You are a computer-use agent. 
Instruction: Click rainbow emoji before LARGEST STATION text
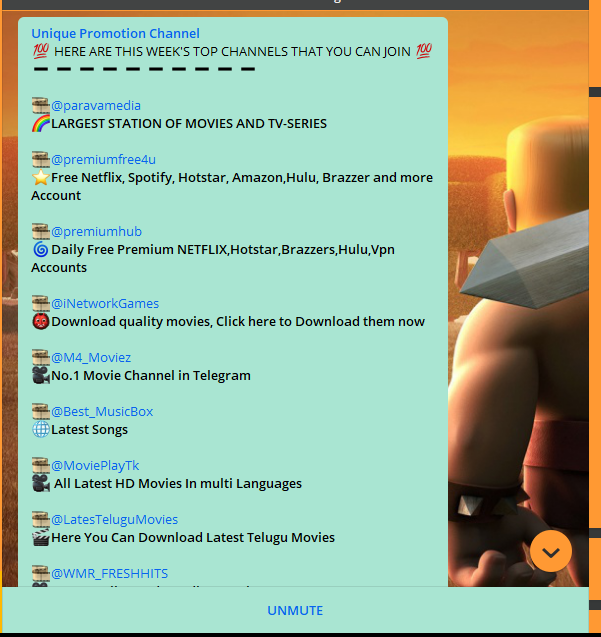pyautogui.click(x=41, y=124)
